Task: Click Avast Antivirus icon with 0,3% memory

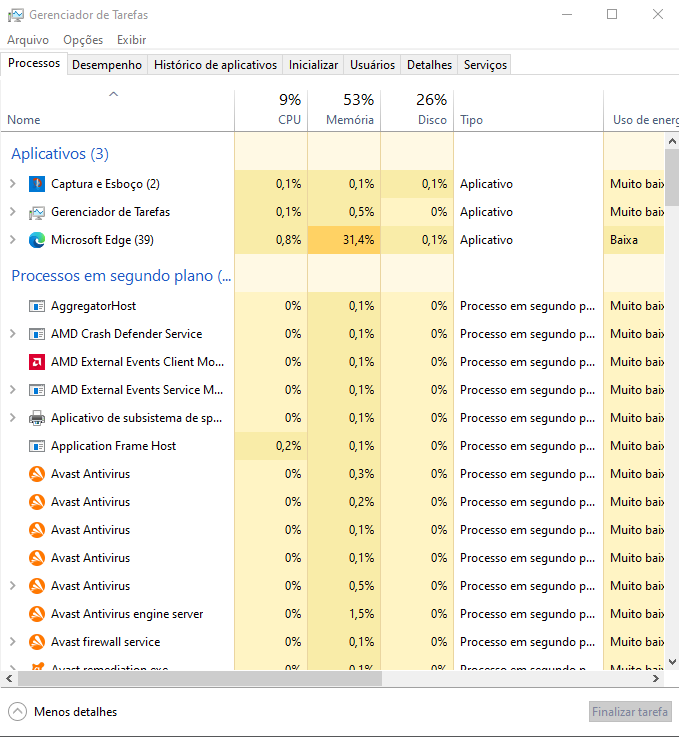Action: pyautogui.click(x=37, y=474)
